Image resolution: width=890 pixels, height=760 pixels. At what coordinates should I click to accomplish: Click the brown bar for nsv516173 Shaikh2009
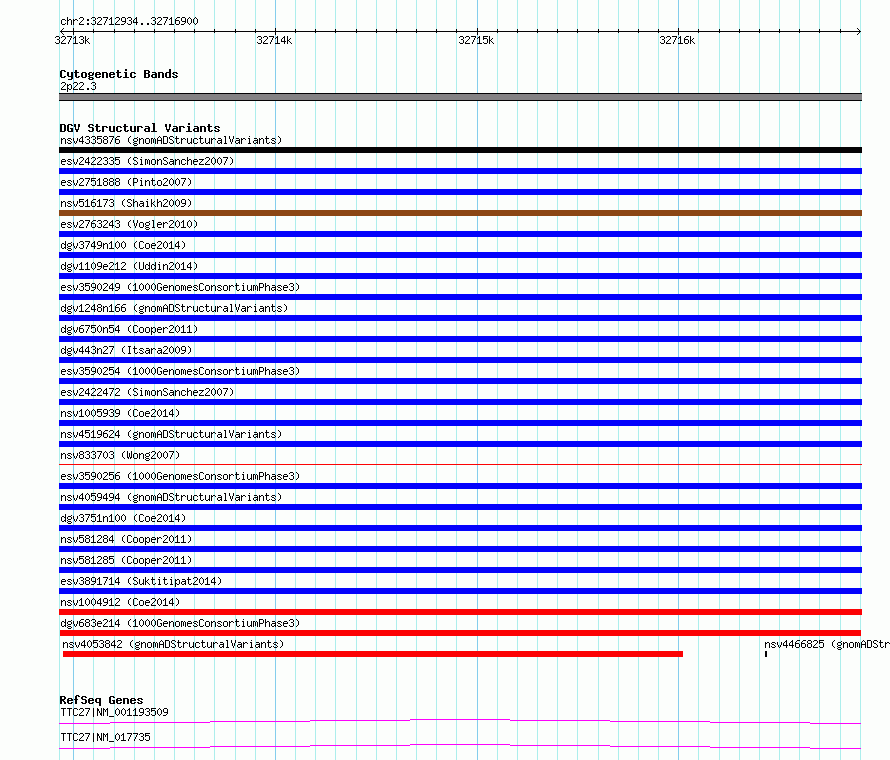pos(460,213)
